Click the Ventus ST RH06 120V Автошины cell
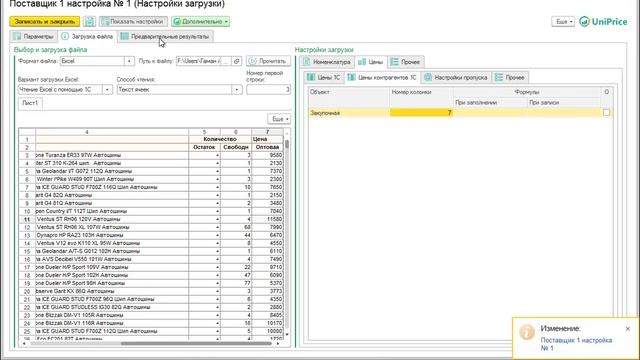The height and width of the screenshot is (360, 640). (x=112, y=219)
